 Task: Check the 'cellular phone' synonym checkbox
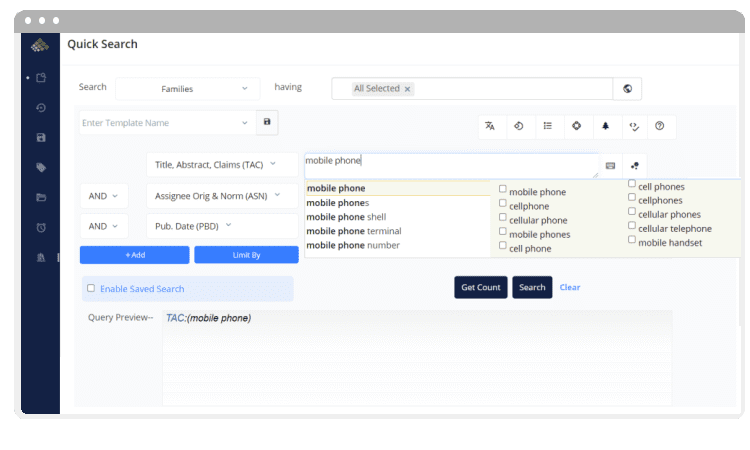pos(503,217)
